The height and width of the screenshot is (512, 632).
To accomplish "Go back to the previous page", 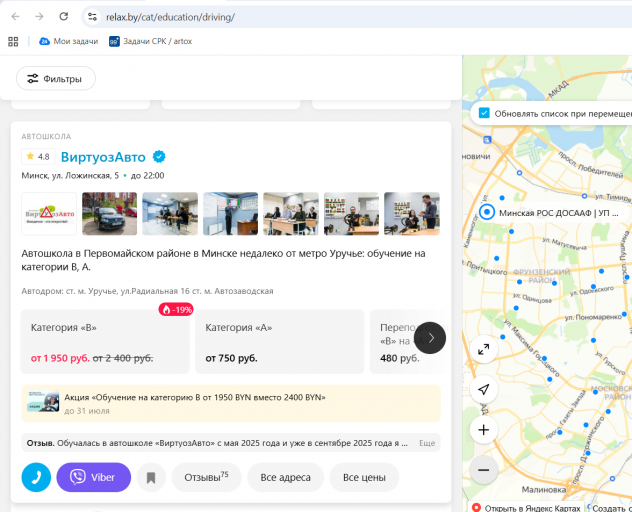I will coord(15,17).
